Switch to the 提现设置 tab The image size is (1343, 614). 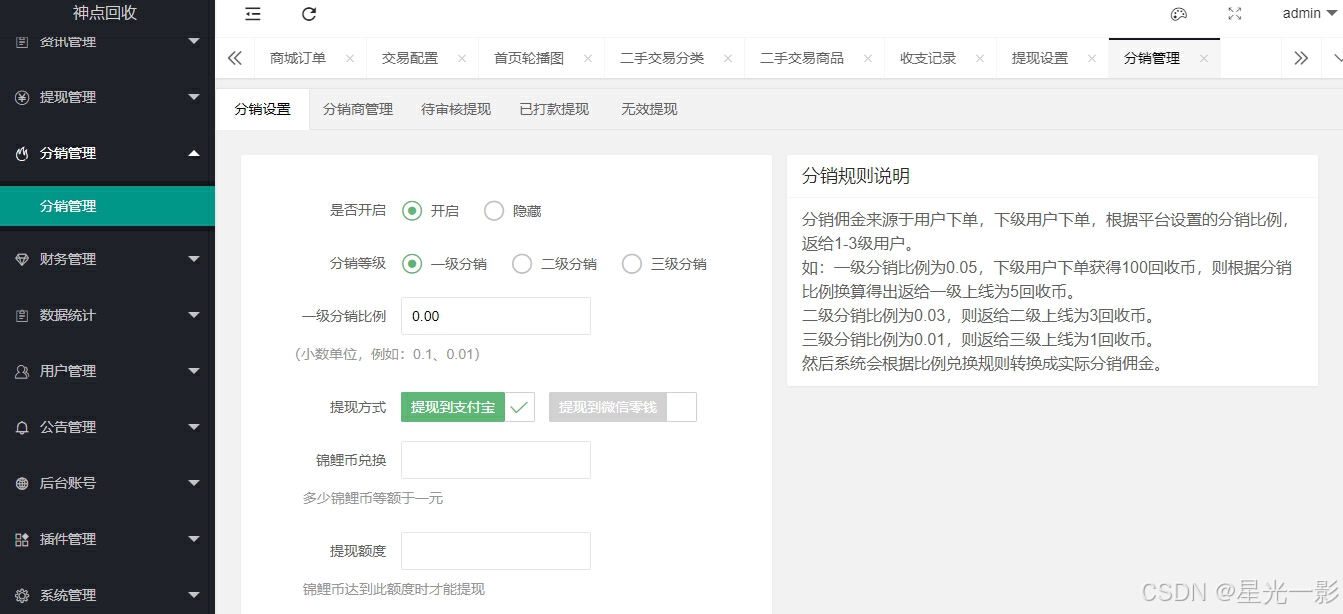coord(1040,58)
